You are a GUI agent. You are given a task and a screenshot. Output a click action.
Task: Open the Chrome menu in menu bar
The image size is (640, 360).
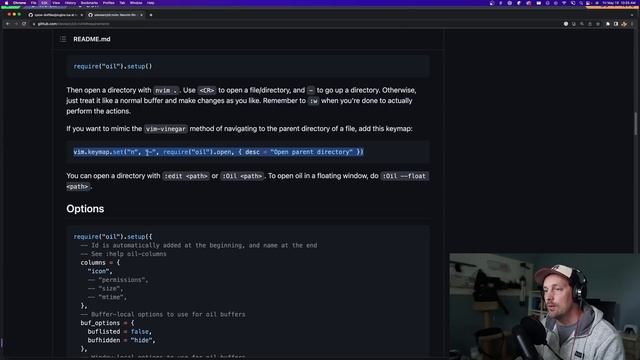(x=19, y=3)
